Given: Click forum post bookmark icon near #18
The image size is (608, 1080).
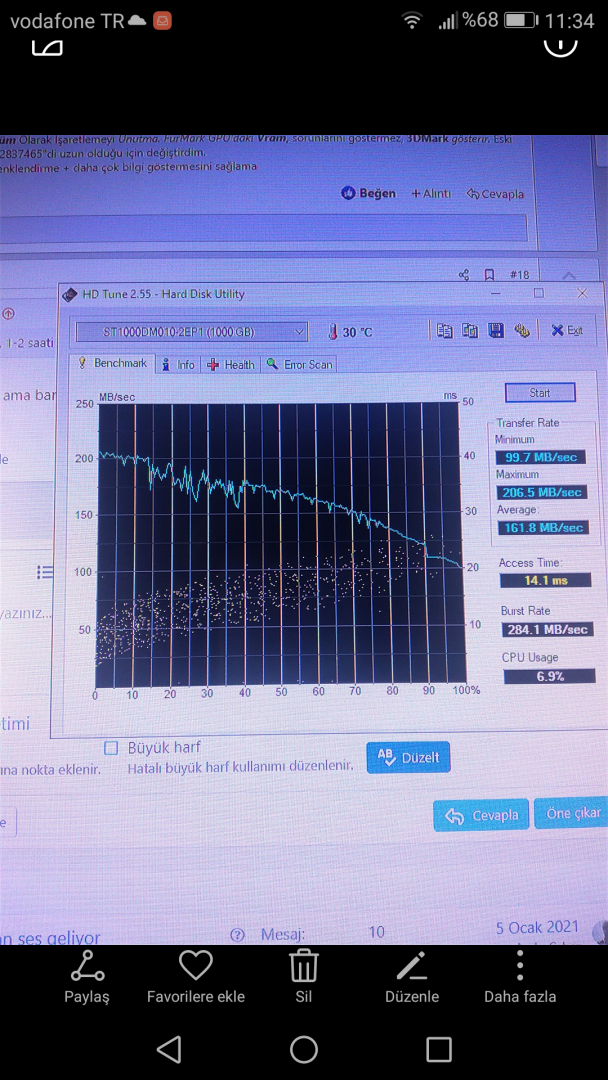Looking at the screenshot, I should (489, 275).
